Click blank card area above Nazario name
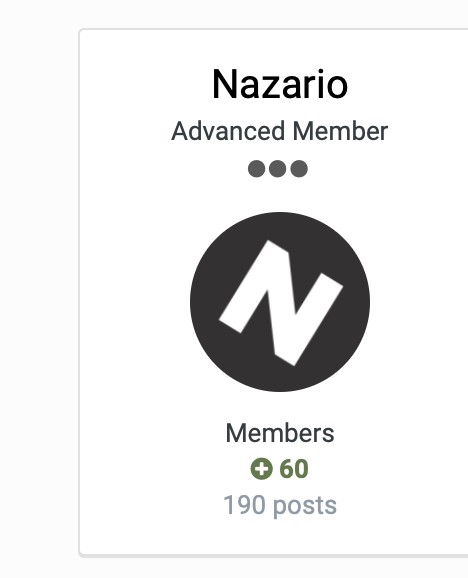468x578 pixels. coord(280,48)
